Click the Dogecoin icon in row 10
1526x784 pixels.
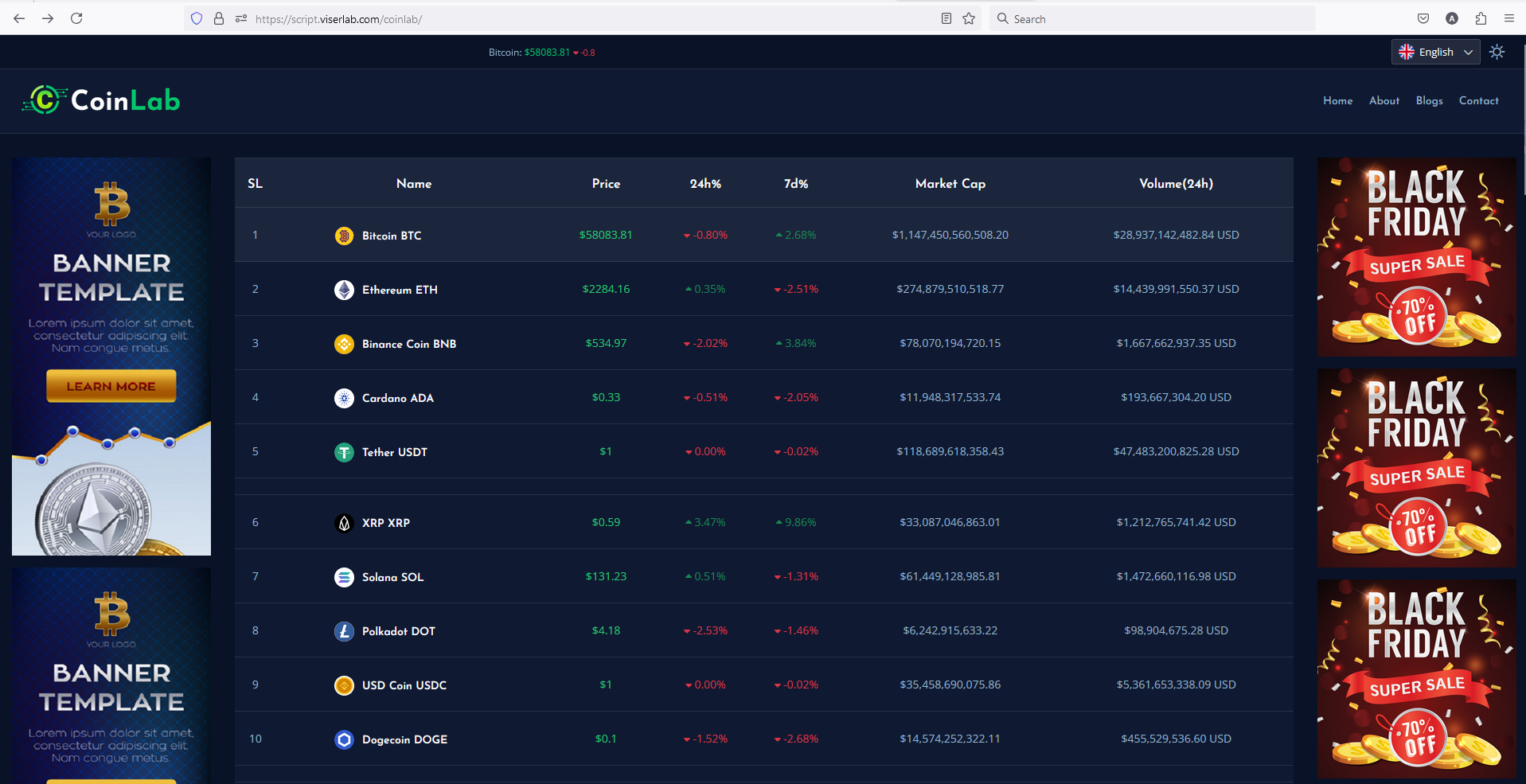tap(344, 739)
